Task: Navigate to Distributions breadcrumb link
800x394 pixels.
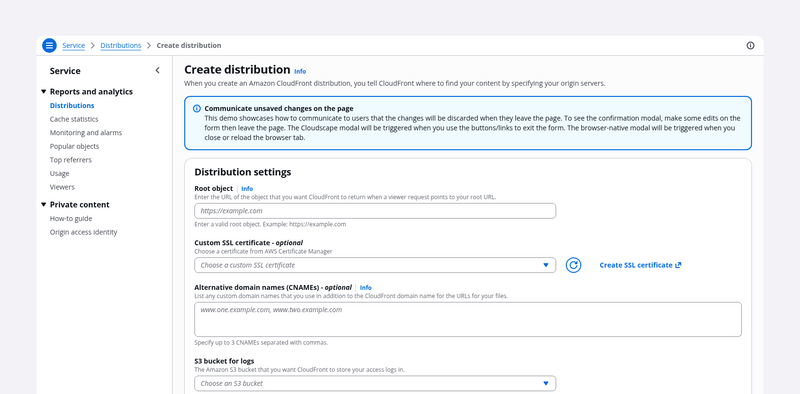Action: 121,45
